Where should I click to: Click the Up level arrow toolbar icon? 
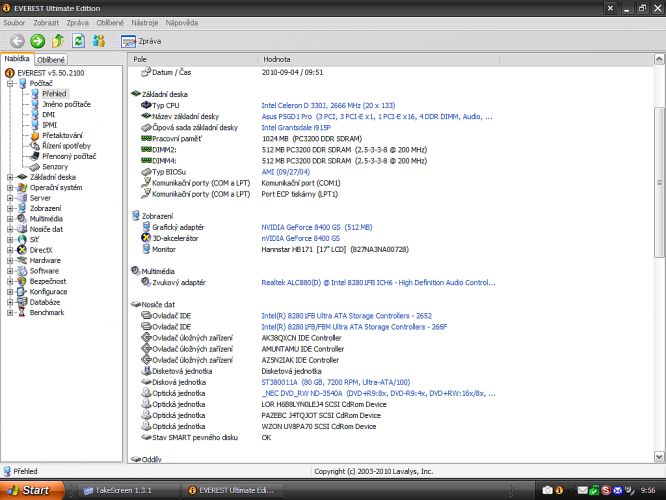coord(58,41)
